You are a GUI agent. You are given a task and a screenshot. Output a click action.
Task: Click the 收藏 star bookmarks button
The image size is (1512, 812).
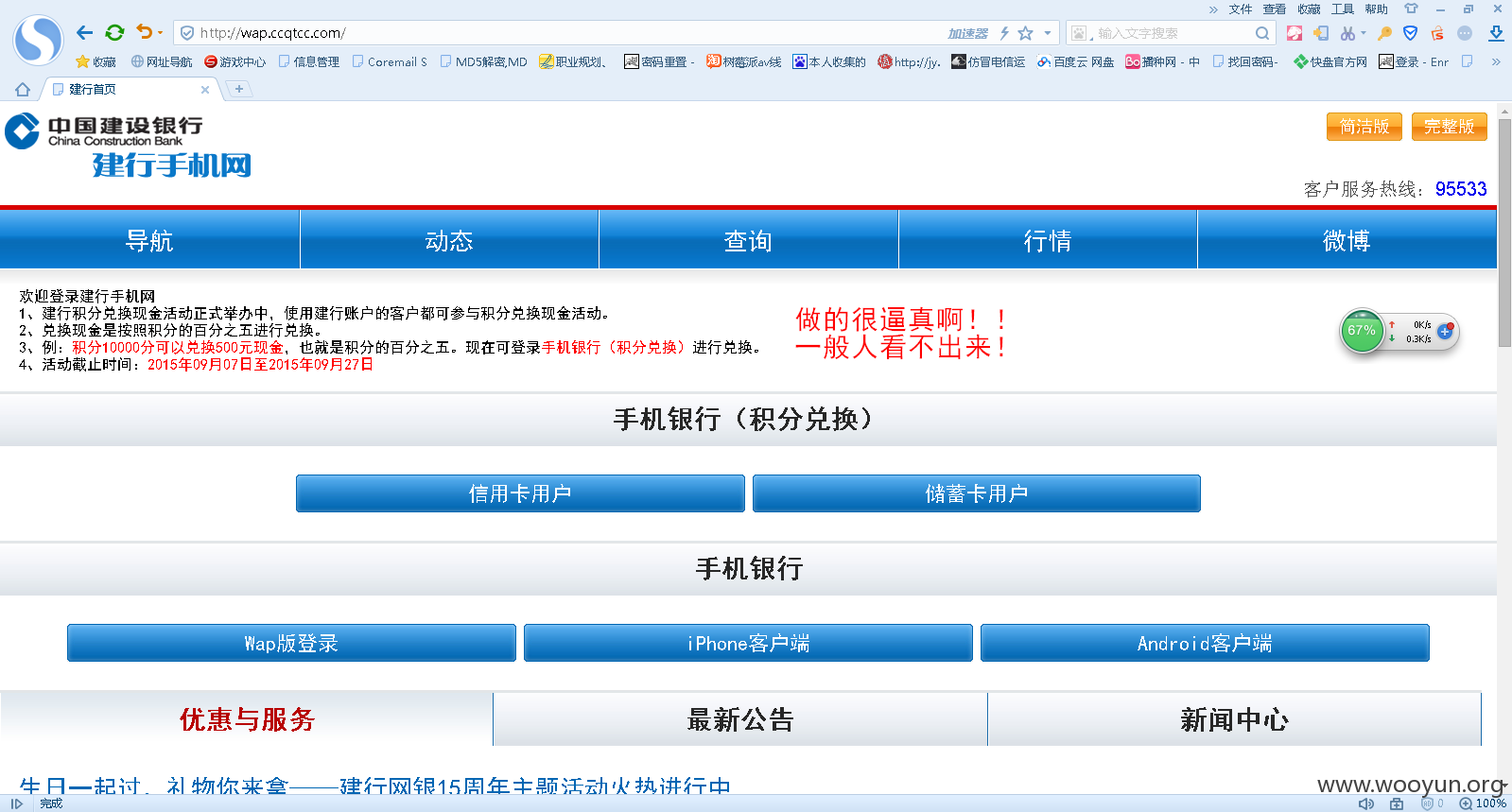(96, 61)
